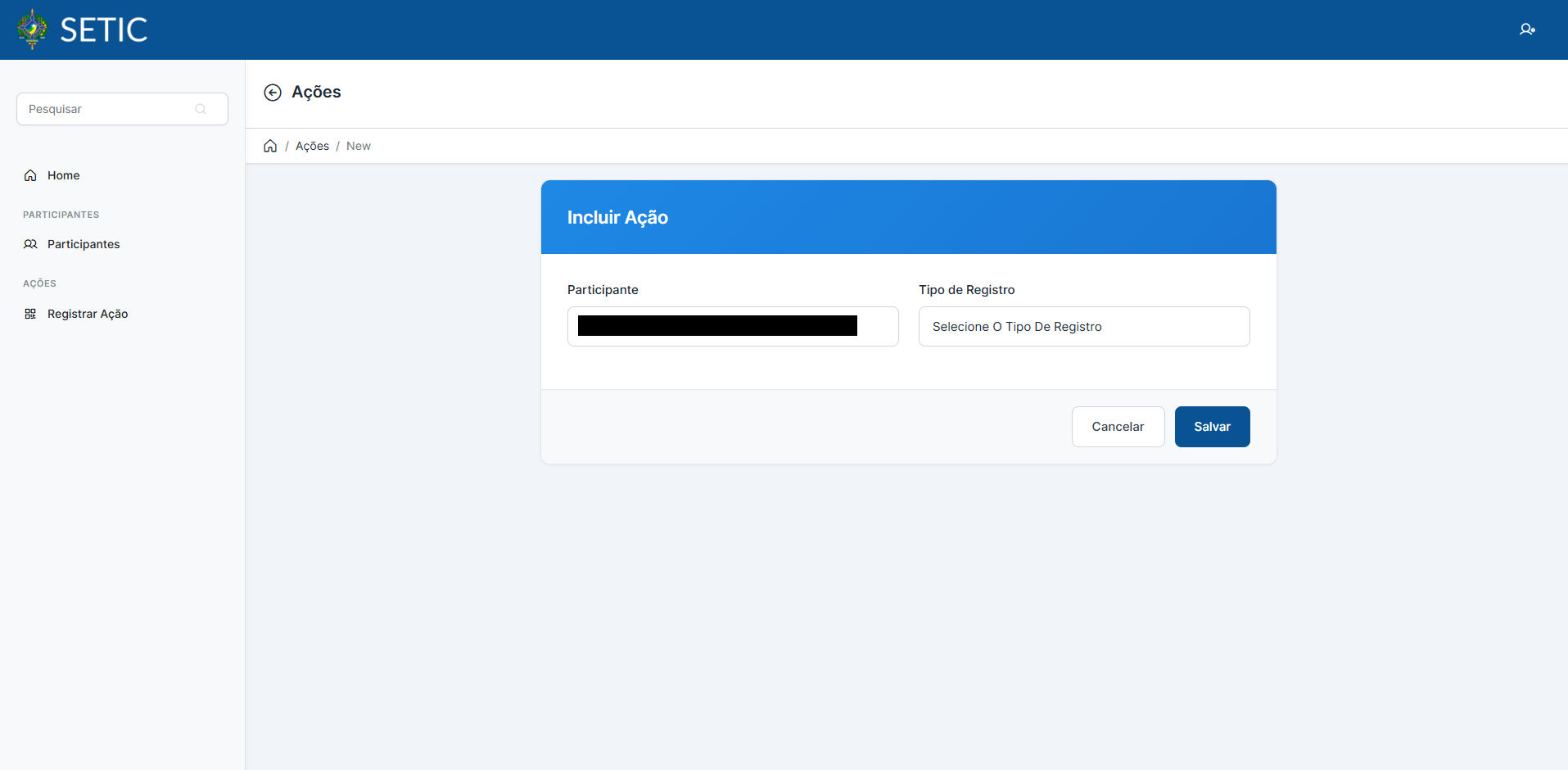Click the Incluir Ação card header
The height and width of the screenshot is (770, 1568).
[x=908, y=217]
